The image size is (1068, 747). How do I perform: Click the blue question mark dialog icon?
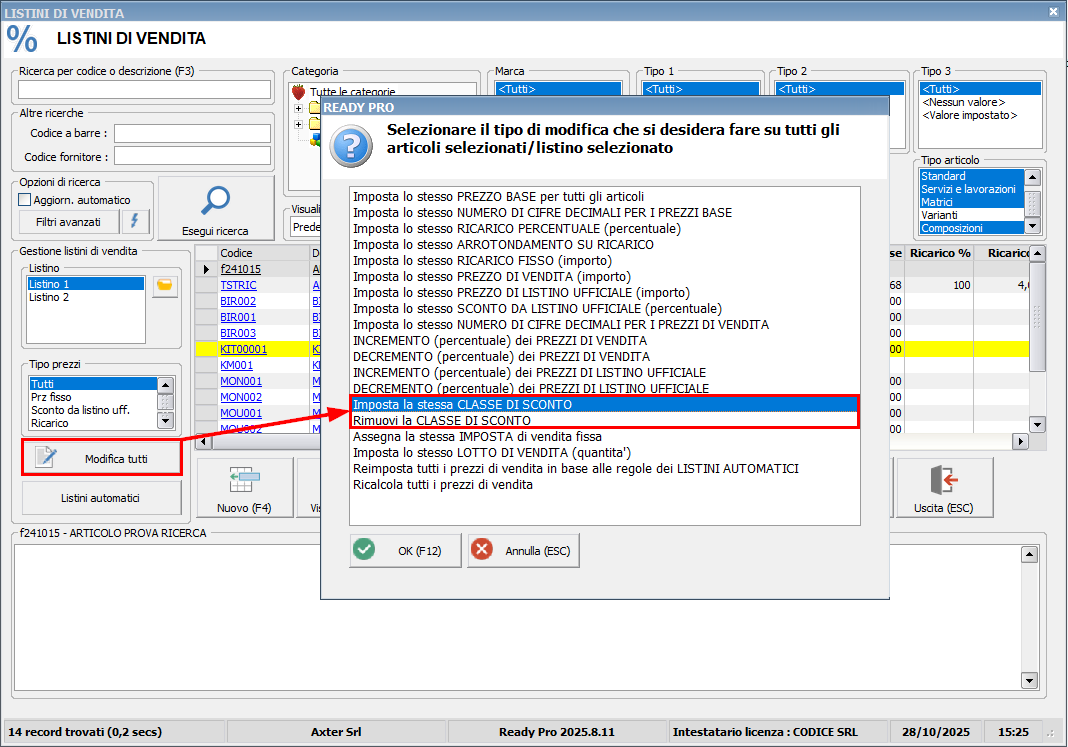(351, 146)
